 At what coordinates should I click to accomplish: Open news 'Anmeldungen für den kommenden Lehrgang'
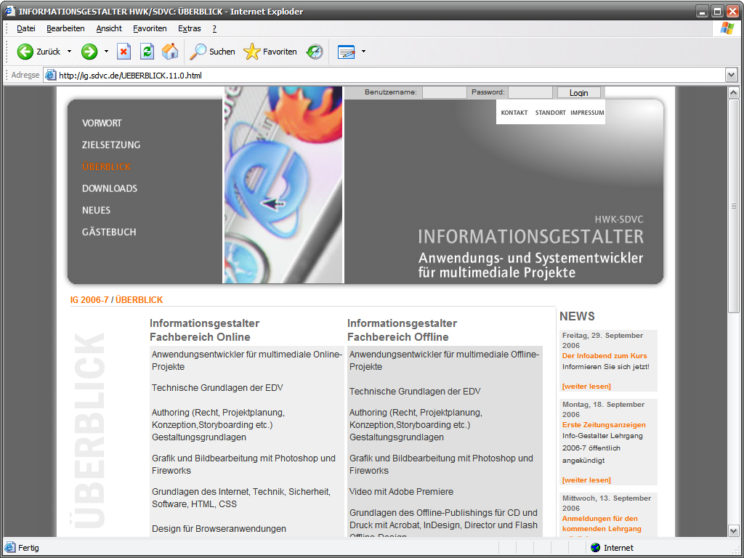click(x=602, y=523)
